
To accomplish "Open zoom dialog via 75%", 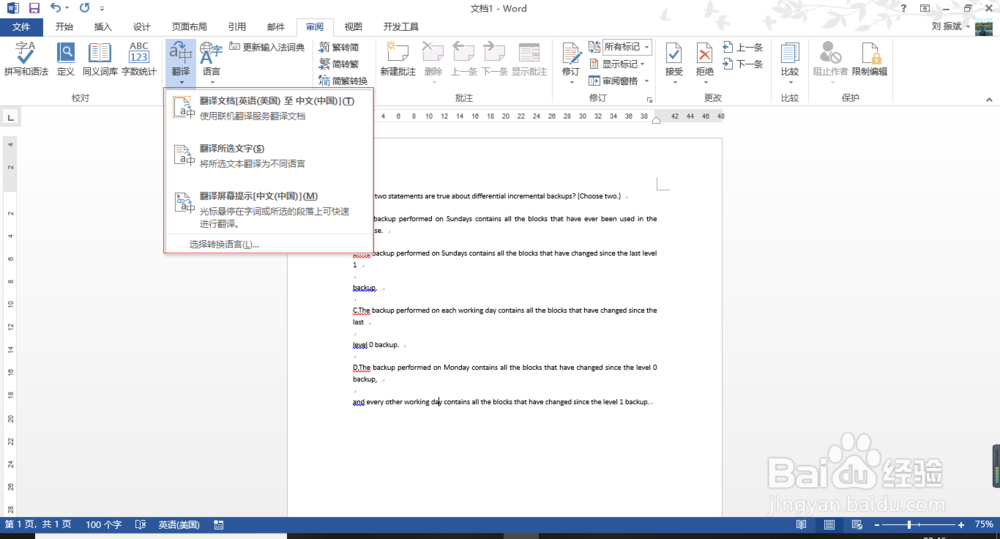I will 983,524.
